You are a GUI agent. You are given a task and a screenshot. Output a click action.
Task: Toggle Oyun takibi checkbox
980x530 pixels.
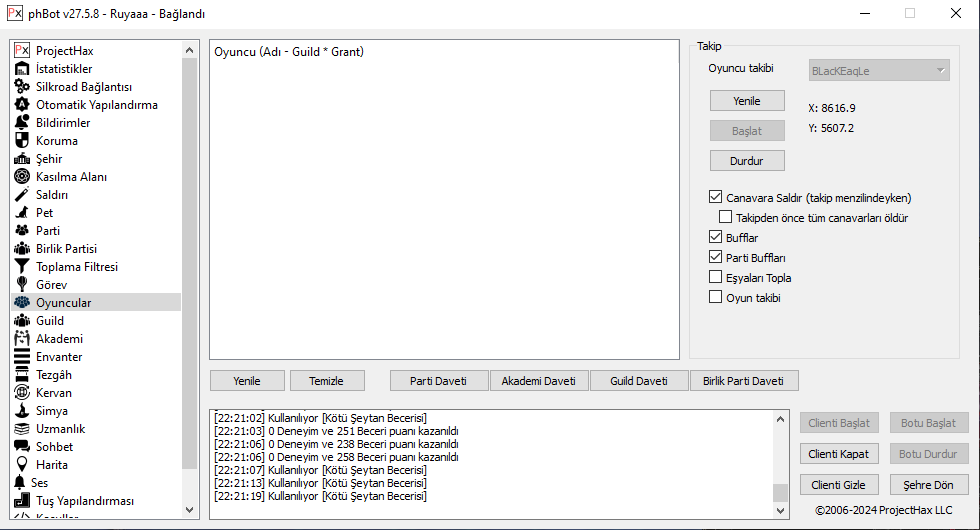point(715,297)
